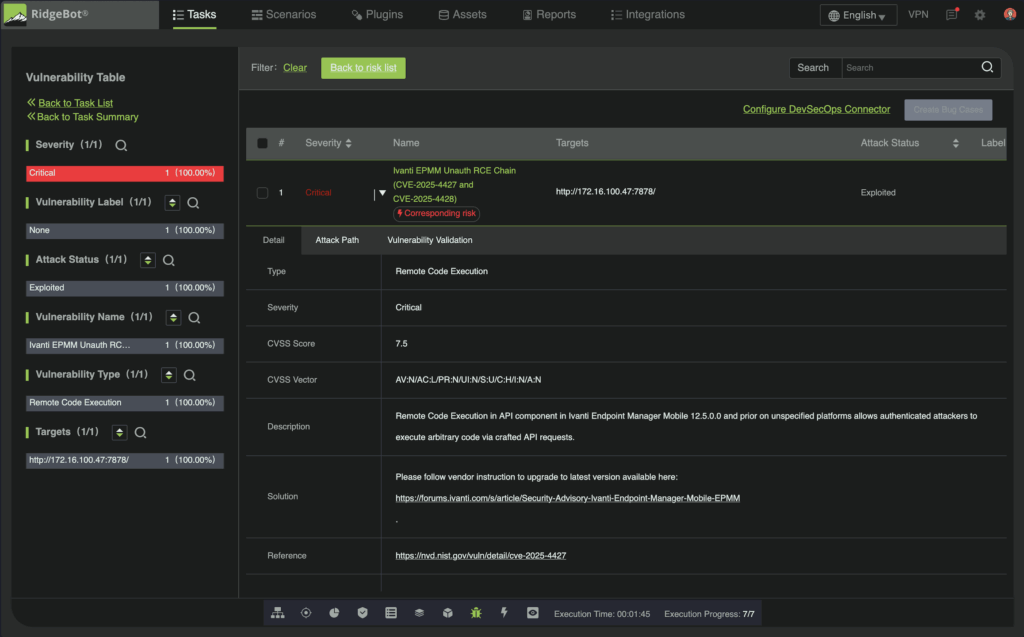Open the pie chart icon in bottom bar

click(334, 613)
